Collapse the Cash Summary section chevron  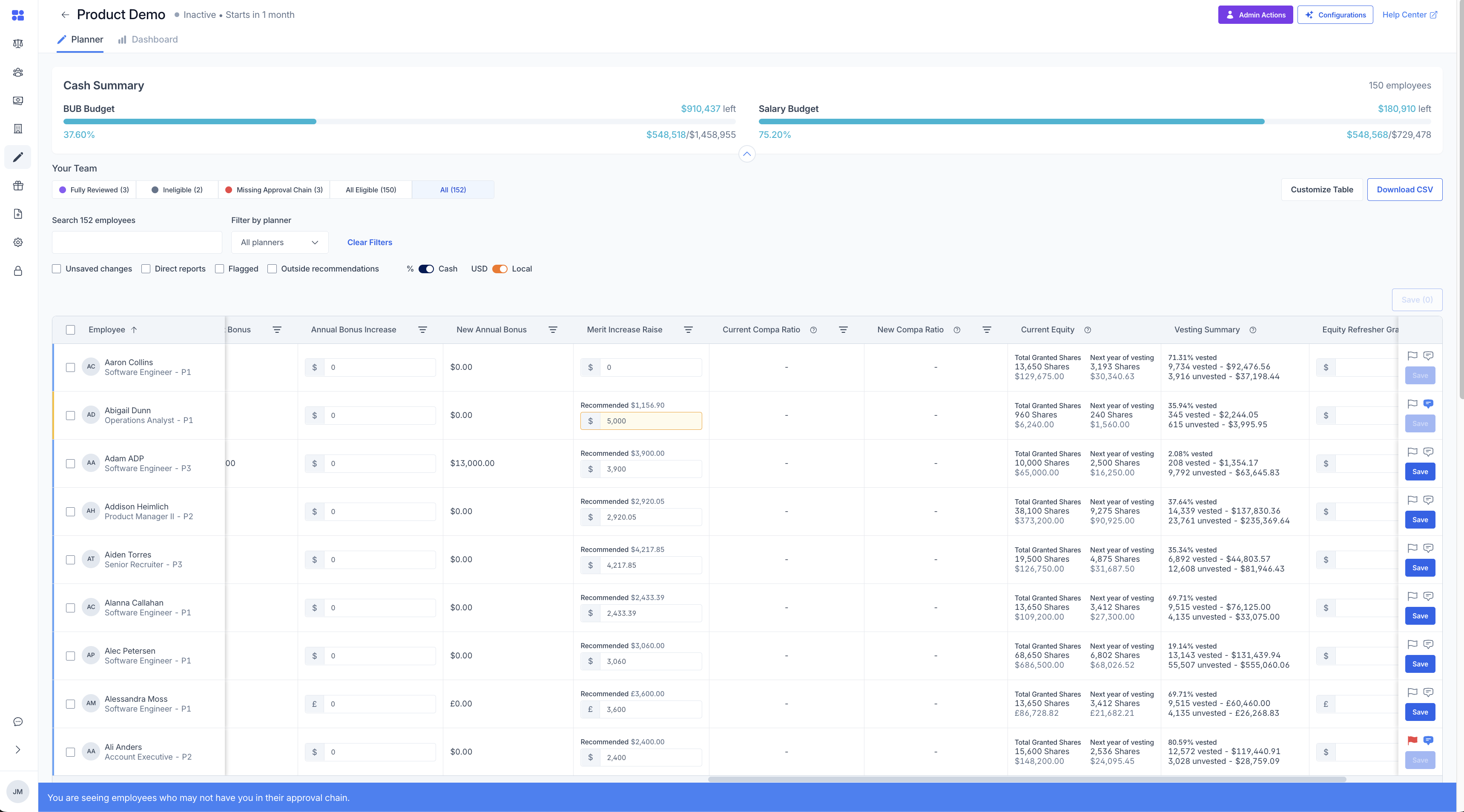(747, 154)
